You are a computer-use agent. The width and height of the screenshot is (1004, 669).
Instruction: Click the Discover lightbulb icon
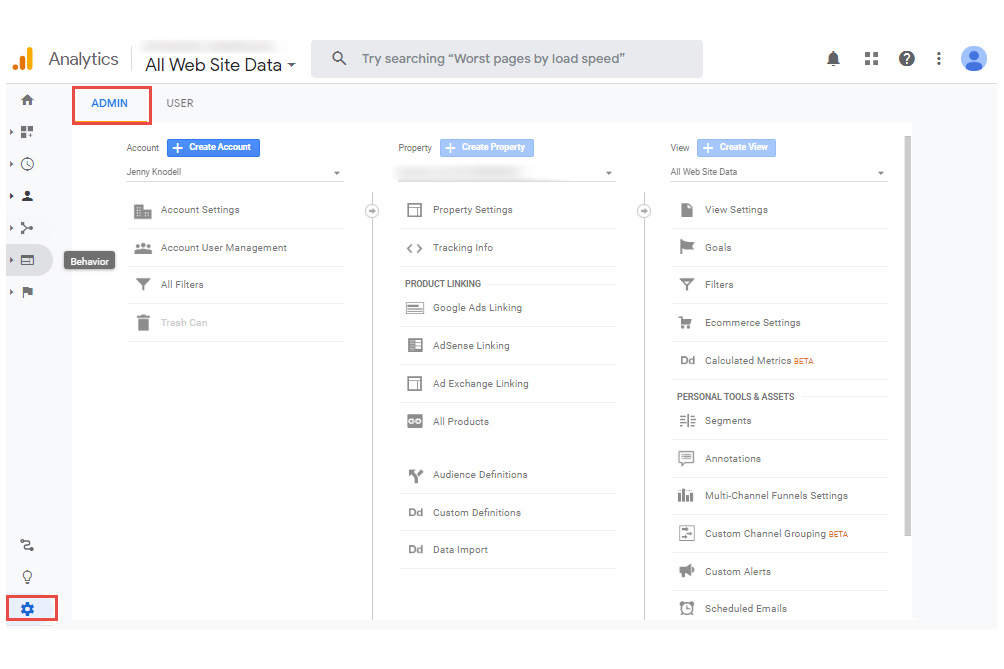point(28,577)
